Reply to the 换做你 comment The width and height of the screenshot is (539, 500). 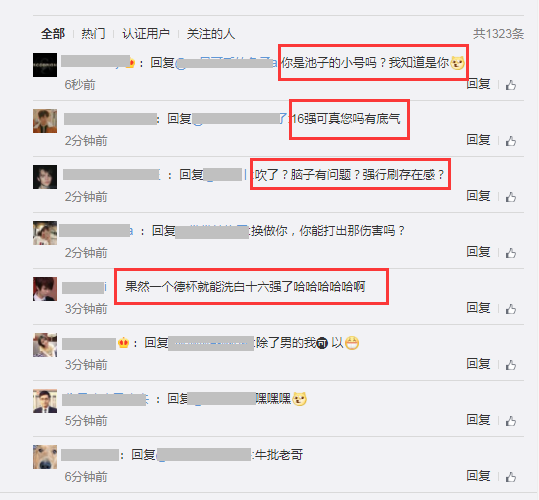[x=478, y=252]
